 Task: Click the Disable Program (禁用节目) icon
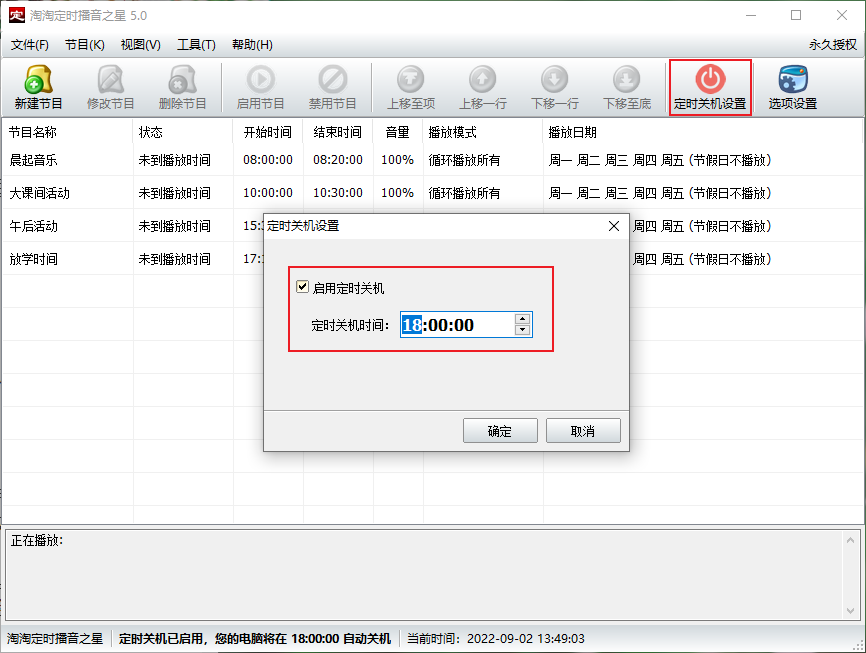point(332,87)
